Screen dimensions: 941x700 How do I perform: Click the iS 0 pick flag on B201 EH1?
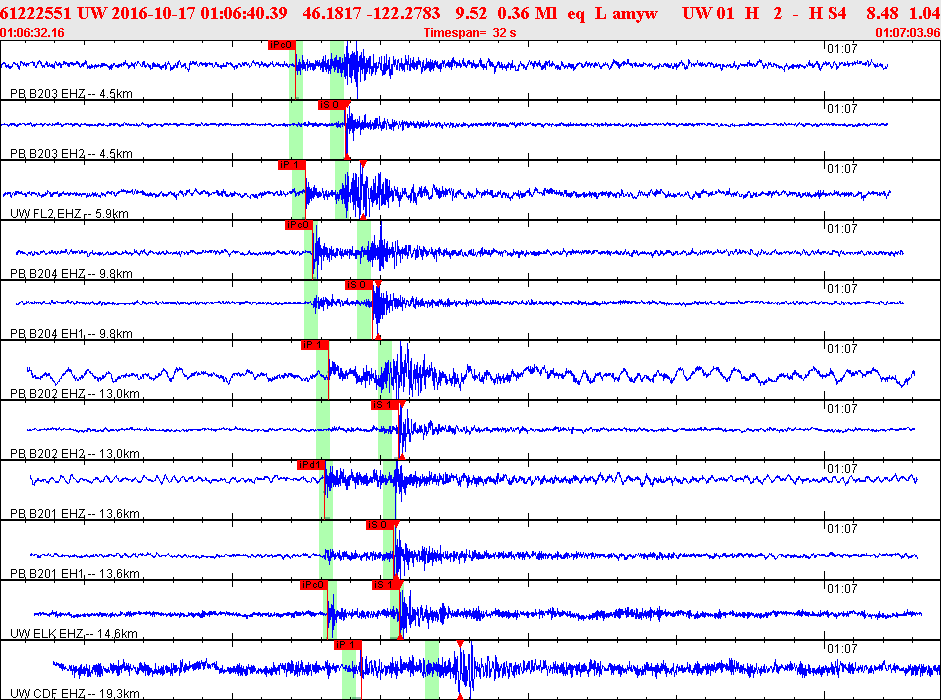pyautogui.click(x=380, y=525)
